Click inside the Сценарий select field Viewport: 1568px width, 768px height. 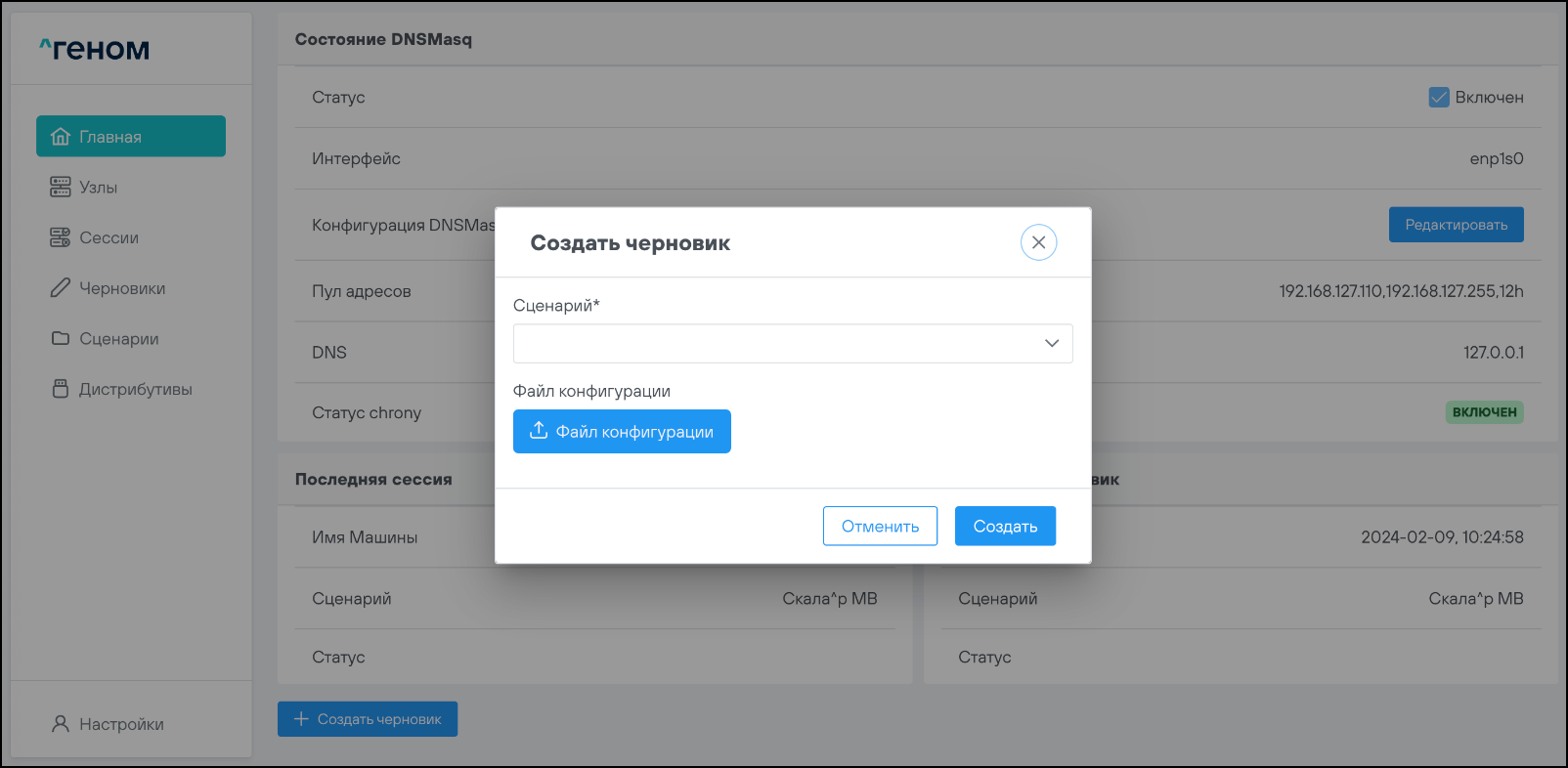click(772, 343)
